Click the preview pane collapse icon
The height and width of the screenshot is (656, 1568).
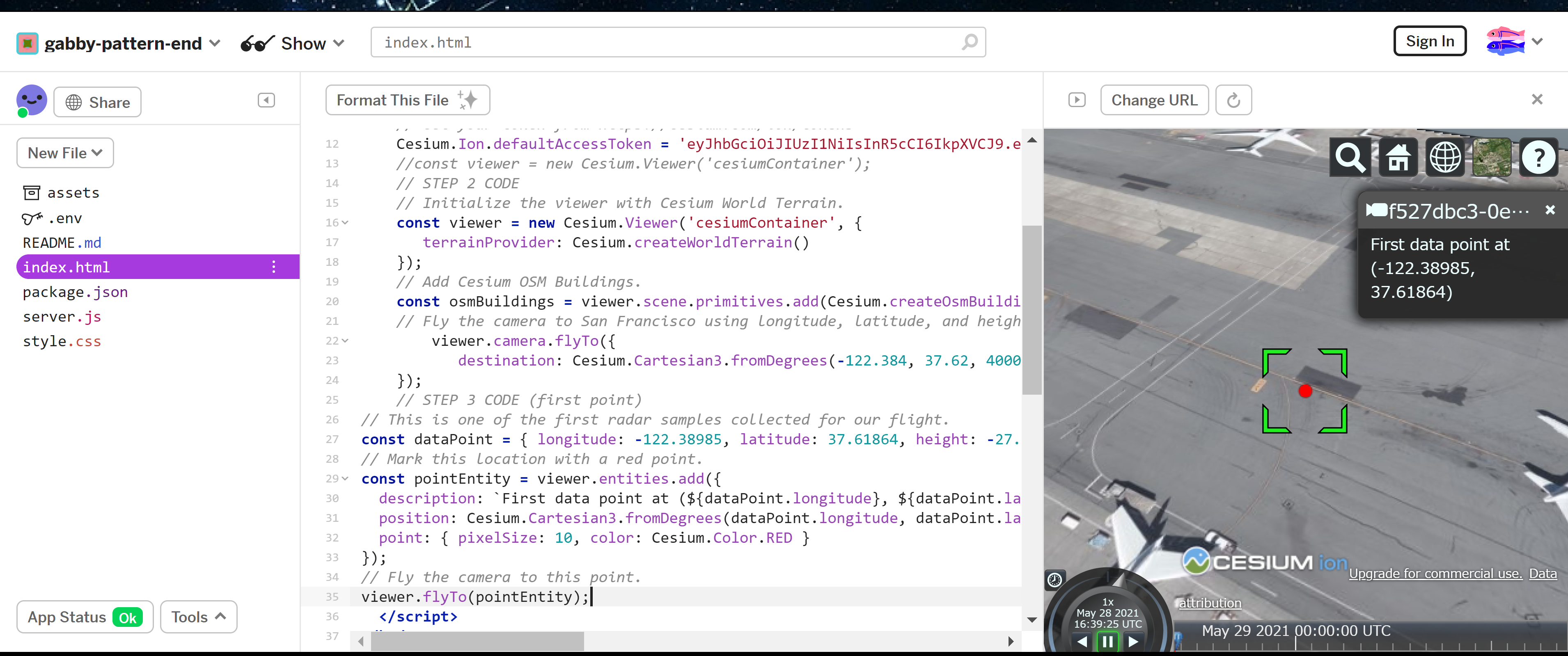tap(1076, 100)
